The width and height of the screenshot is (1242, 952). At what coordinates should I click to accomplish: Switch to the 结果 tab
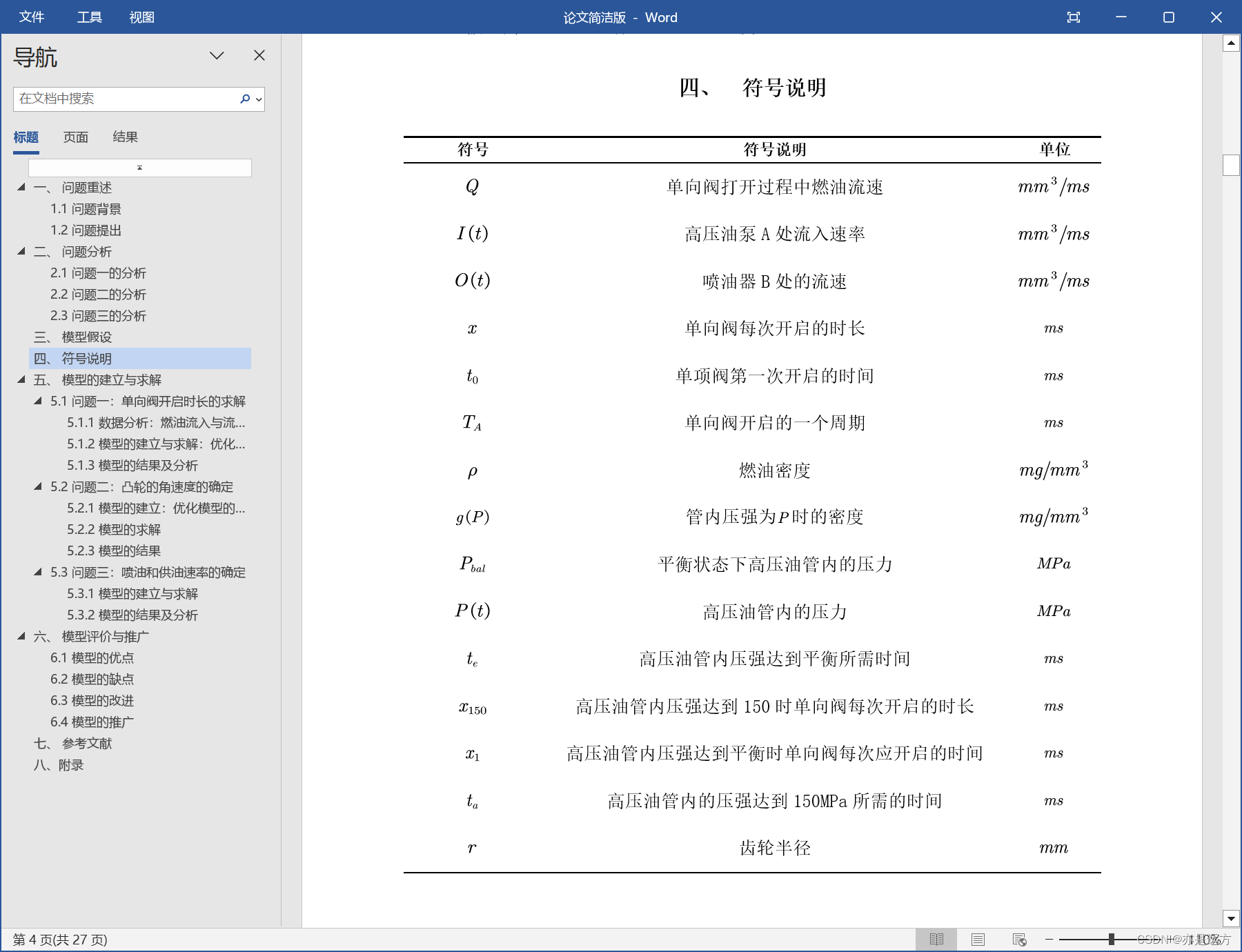click(x=126, y=137)
